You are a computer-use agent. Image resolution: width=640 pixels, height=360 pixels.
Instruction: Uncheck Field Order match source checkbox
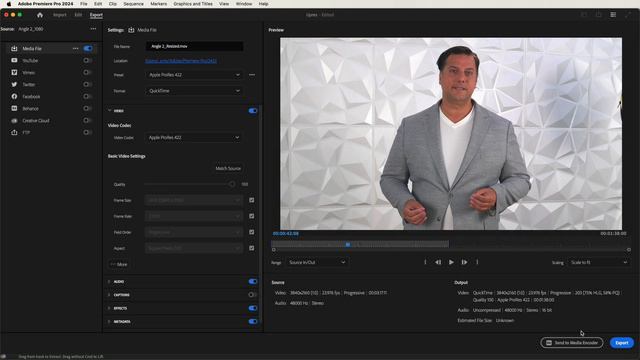tap(251, 232)
